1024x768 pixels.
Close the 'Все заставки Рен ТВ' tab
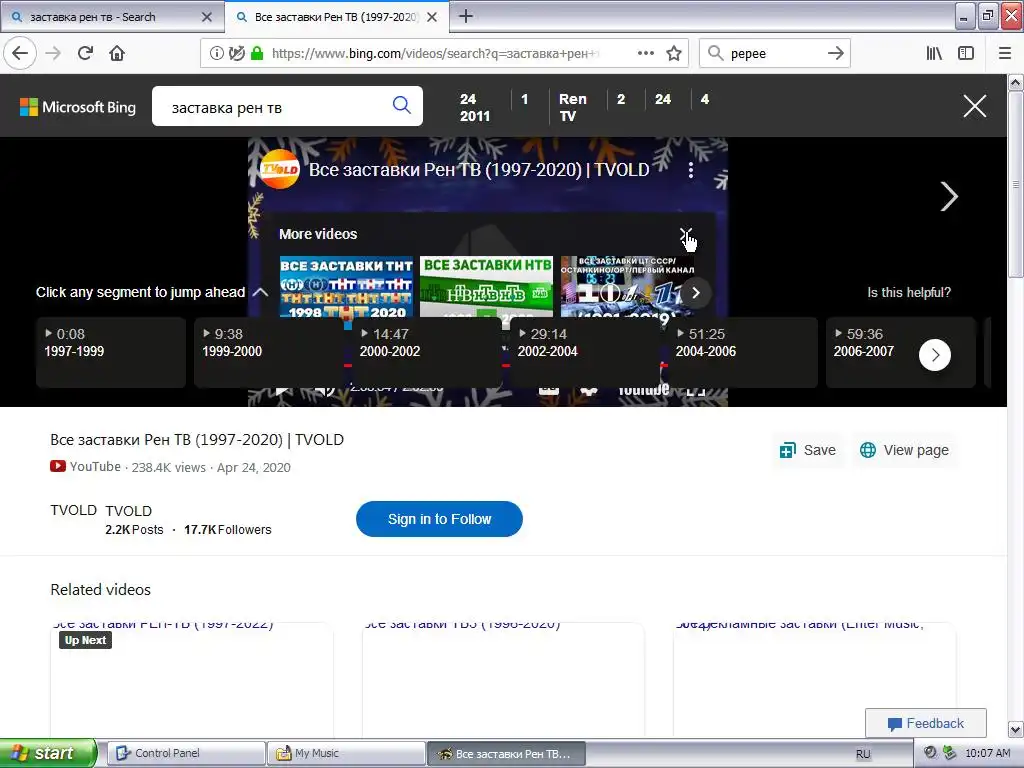432,17
